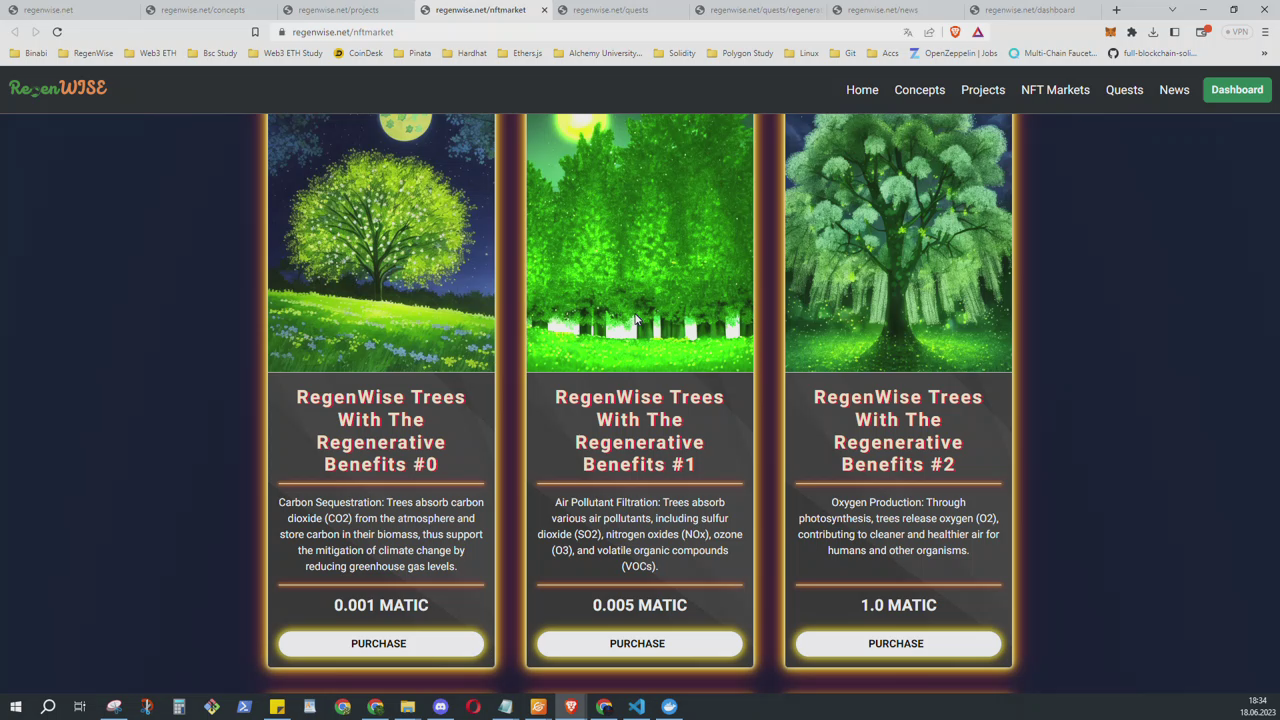Screen dimensions: 1280x720
Task: Open Quests in site navigation
Action: tap(1124, 90)
